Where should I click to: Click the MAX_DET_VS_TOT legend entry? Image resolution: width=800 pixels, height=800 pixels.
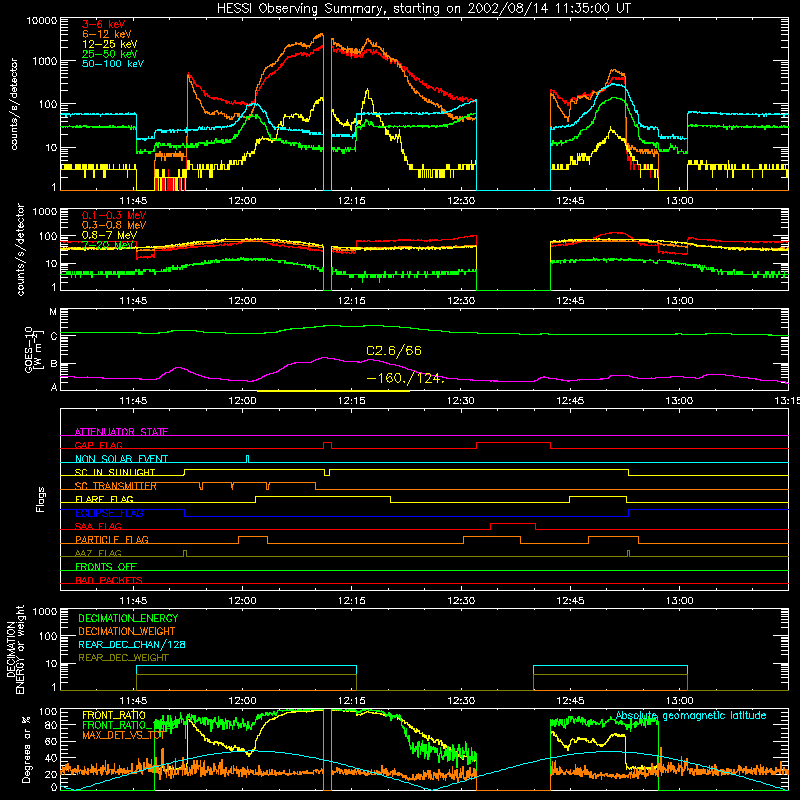pyautogui.click(x=123, y=735)
